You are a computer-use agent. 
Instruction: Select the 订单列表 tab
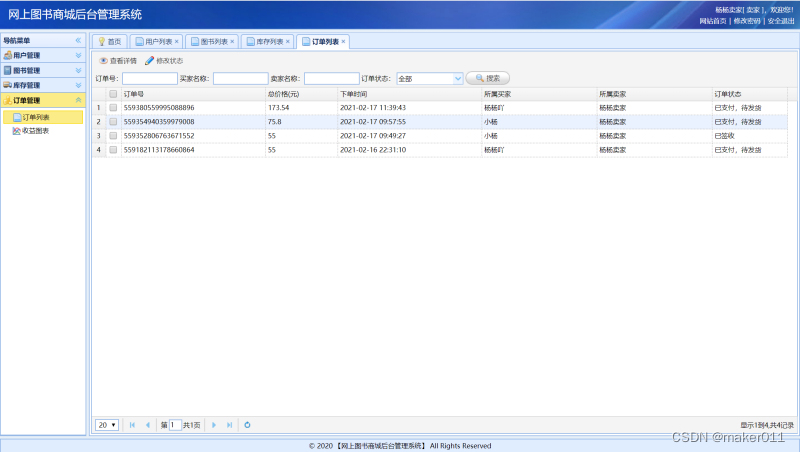click(x=321, y=42)
